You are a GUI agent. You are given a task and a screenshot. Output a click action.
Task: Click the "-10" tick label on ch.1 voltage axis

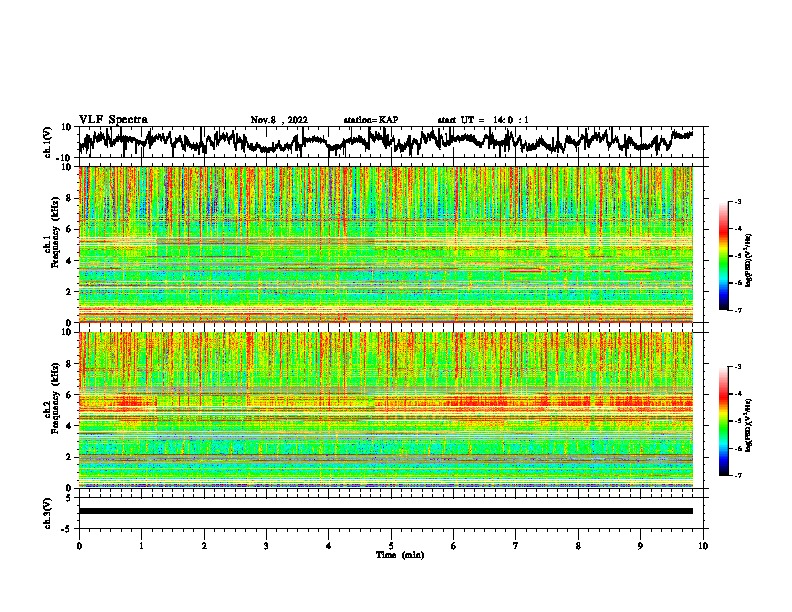pyautogui.click(x=65, y=158)
